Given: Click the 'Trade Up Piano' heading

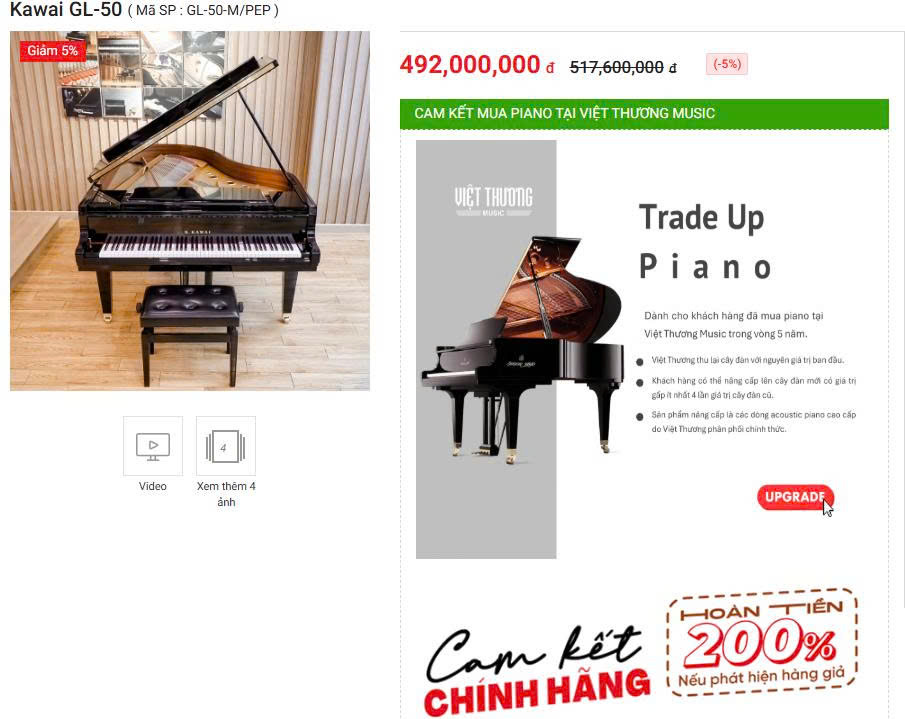Looking at the screenshot, I should tap(705, 241).
